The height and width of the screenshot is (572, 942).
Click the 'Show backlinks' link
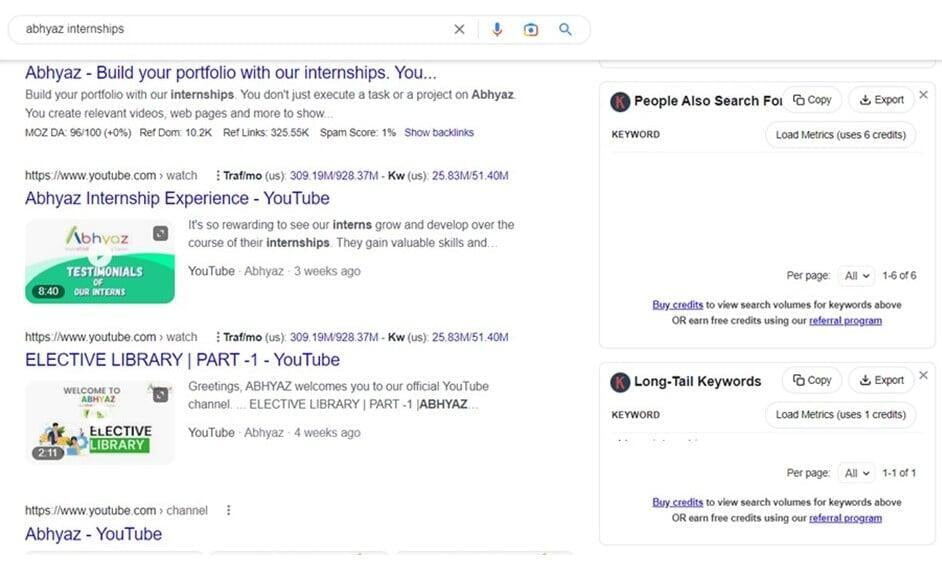pos(439,132)
